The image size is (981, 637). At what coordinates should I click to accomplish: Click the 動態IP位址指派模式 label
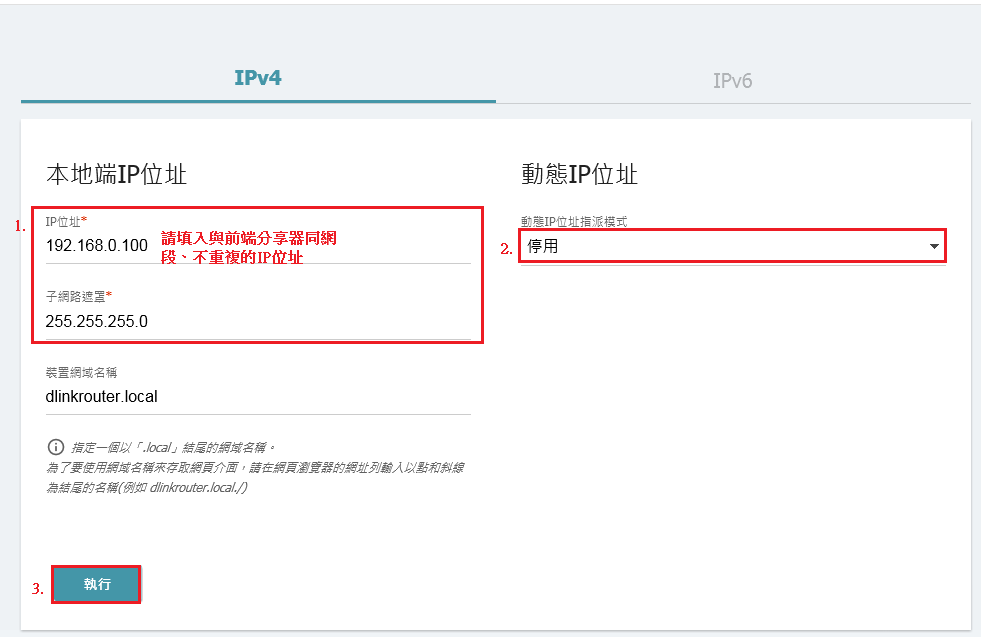coord(573,221)
